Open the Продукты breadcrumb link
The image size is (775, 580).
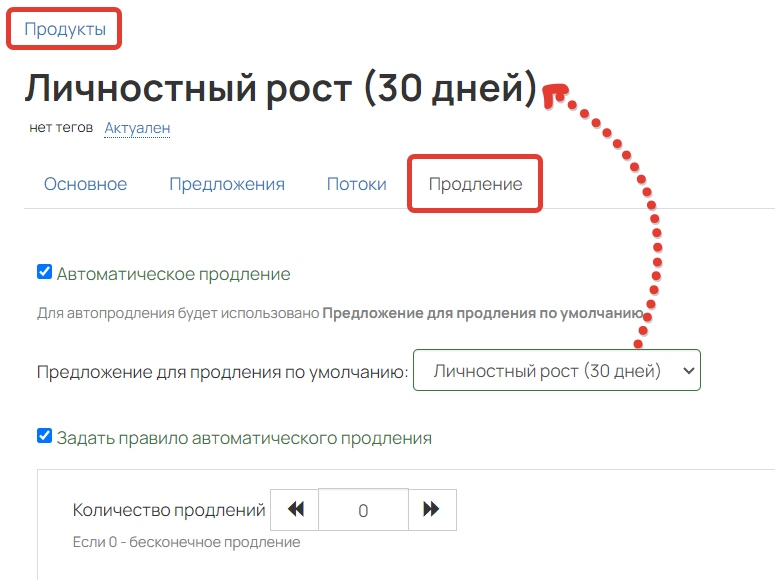(65, 29)
